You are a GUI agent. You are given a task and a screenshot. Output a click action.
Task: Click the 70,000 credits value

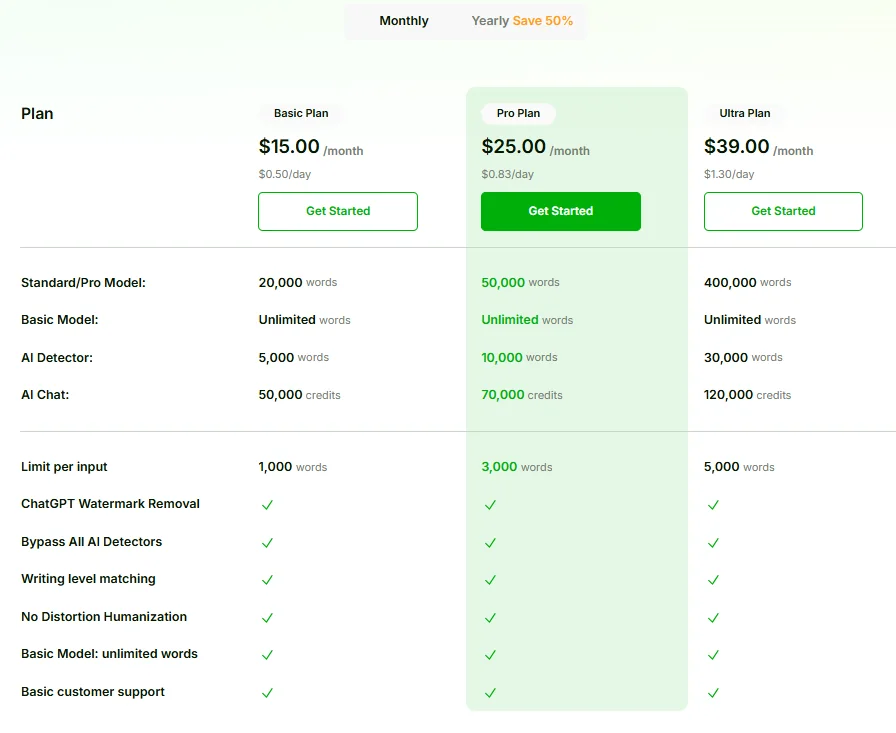coord(522,395)
